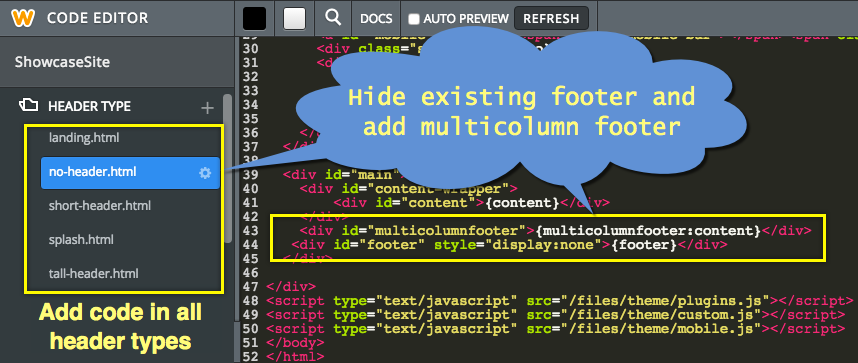Add new header type with plus icon
Image resolution: width=858 pixels, height=363 pixels.
(207, 108)
